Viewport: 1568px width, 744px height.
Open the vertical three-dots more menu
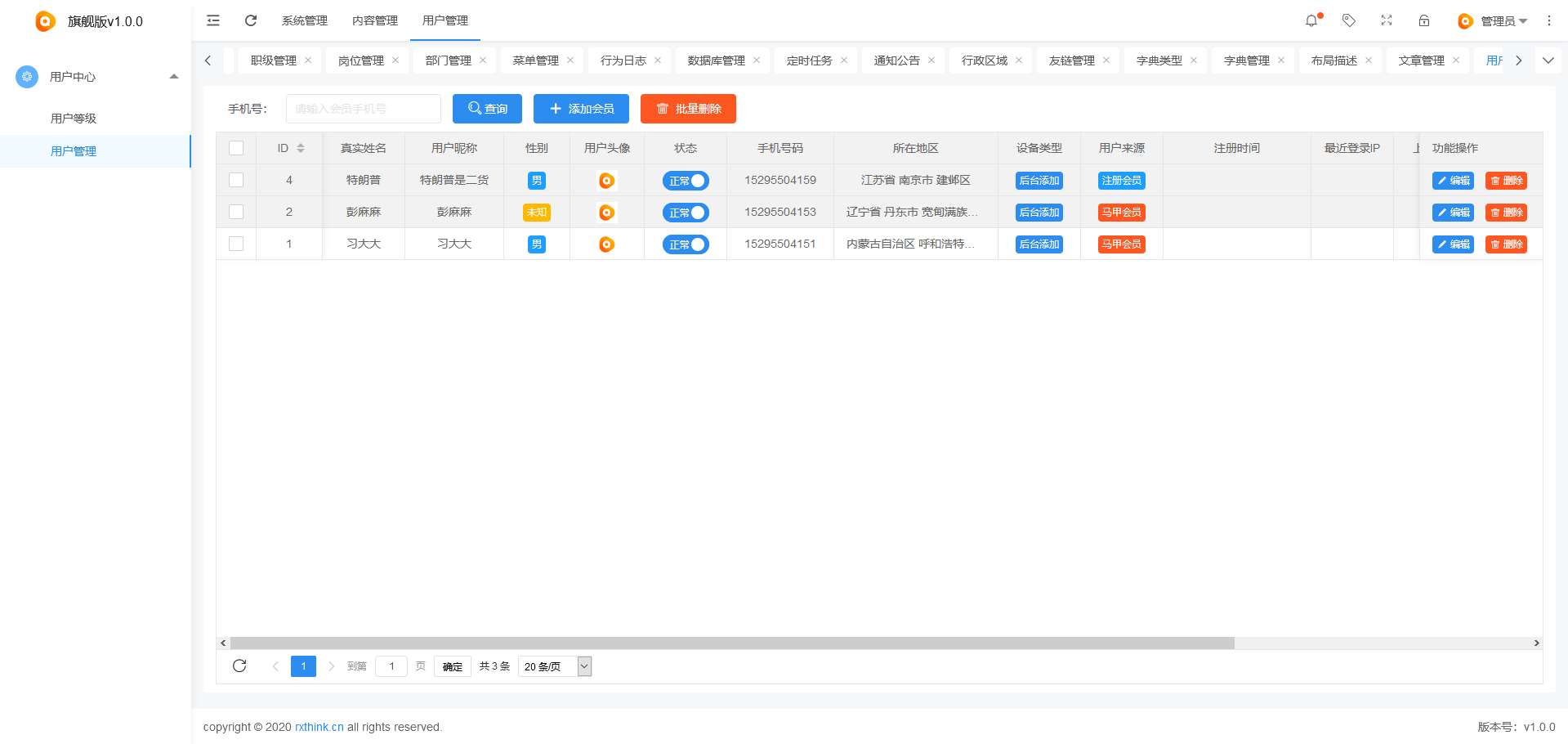point(1549,20)
